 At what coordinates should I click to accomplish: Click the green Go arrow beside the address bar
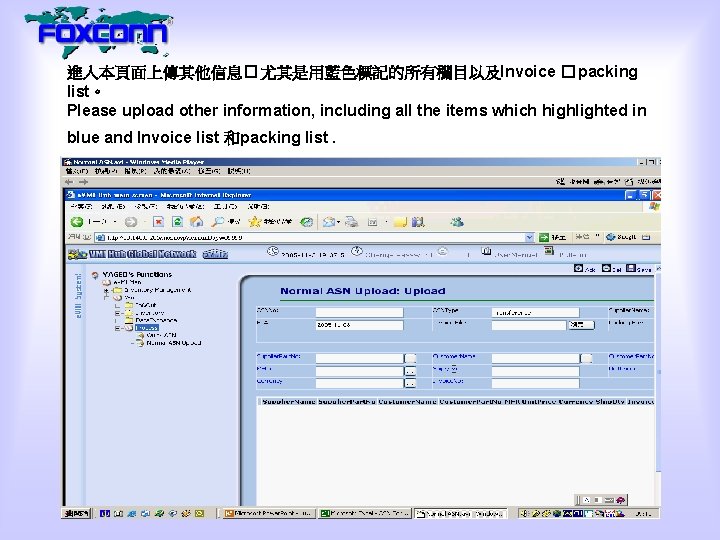point(544,237)
